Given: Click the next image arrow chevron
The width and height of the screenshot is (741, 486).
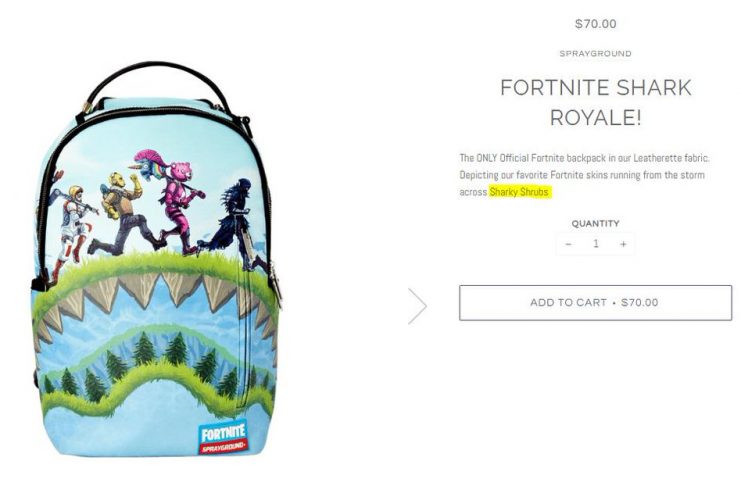Looking at the screenshot, I should click(418, 306).
